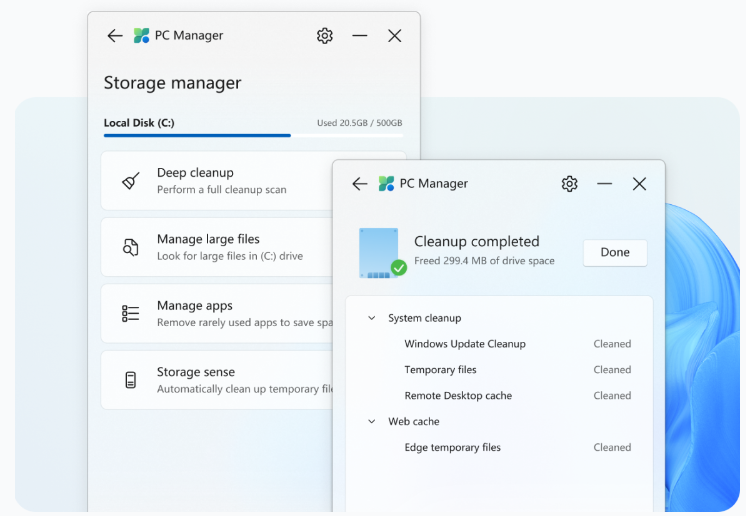Image resolution: width=746 pixels, height=516 pixels.
Task: Click Look for large files in (C:) drive
Action: click(x=230, y=256)
